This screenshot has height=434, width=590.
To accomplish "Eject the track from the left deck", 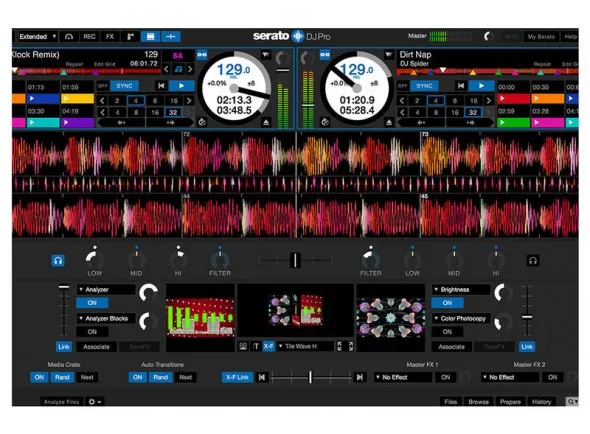I will (266, 122).
